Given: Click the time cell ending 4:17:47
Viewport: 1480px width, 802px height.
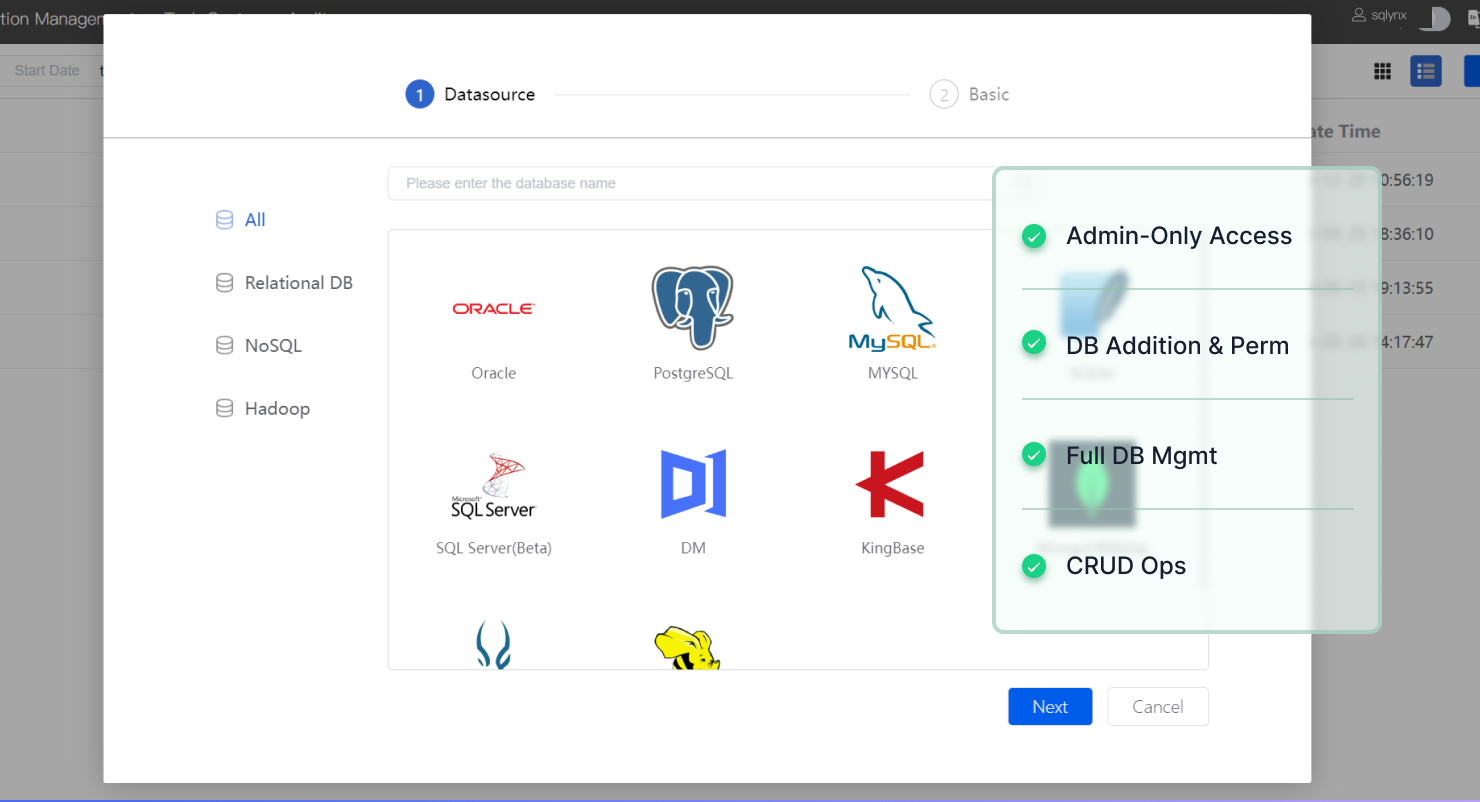Looking at the screenshot, I should 1407,342.
